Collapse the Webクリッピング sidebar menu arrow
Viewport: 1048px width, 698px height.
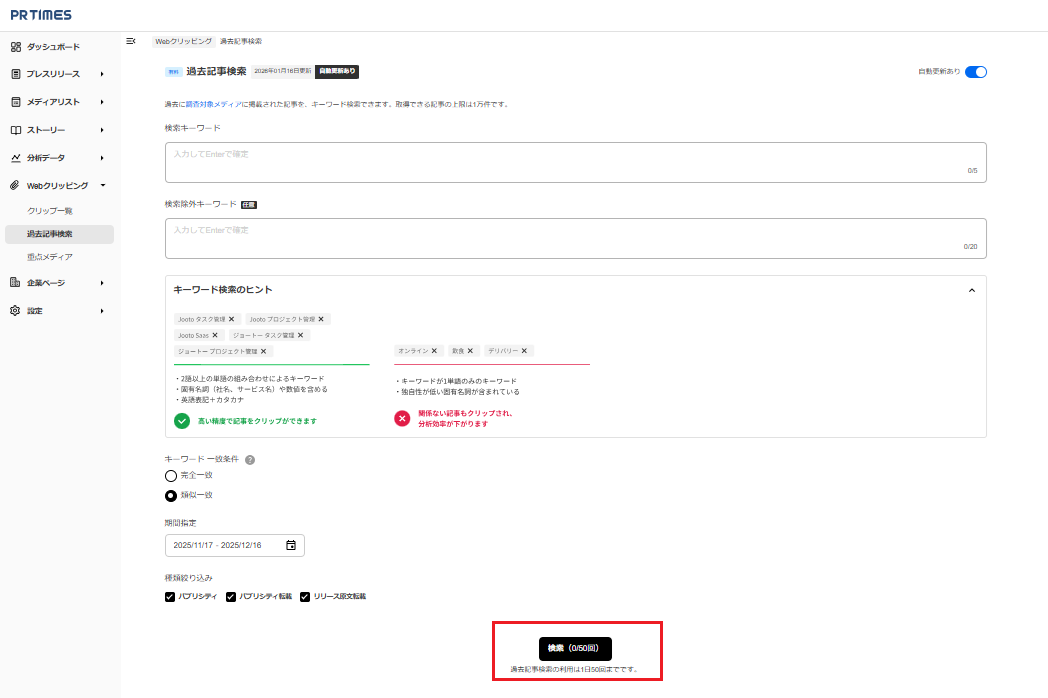coord(102,186)
